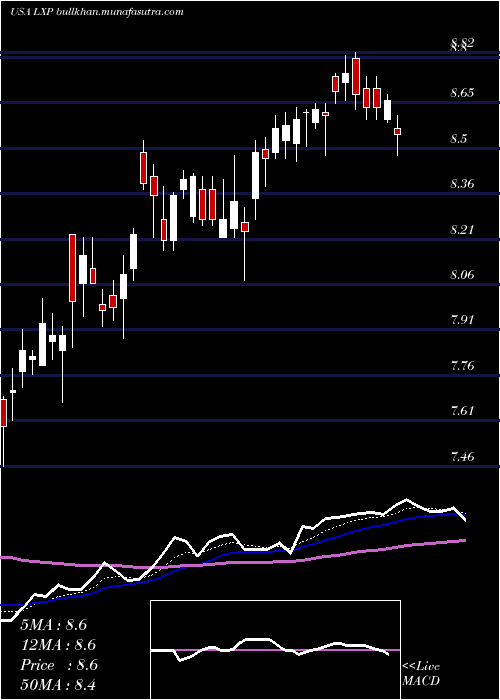The height and width of the screenshot is (700, 500).
Task: Select the 8.65 price level label
Action: pyautogui.click(x=462, y=93)
